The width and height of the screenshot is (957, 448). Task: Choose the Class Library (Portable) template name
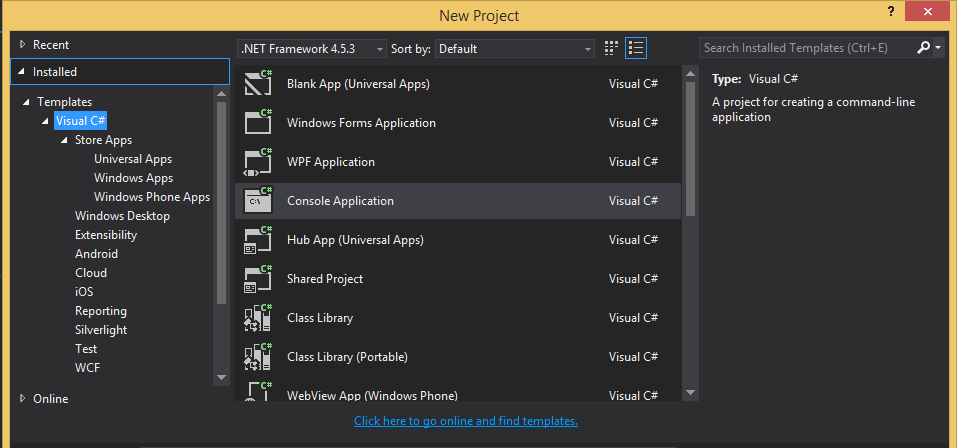point(347,357)
